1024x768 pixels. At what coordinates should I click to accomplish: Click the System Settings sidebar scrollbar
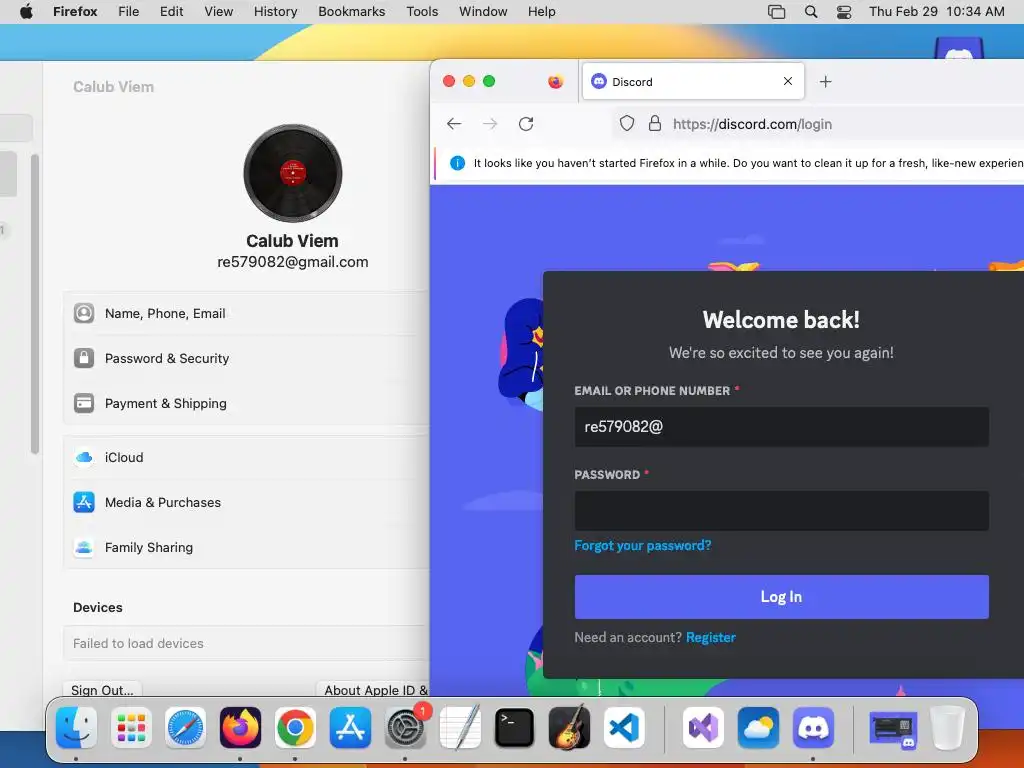(35, 304)
